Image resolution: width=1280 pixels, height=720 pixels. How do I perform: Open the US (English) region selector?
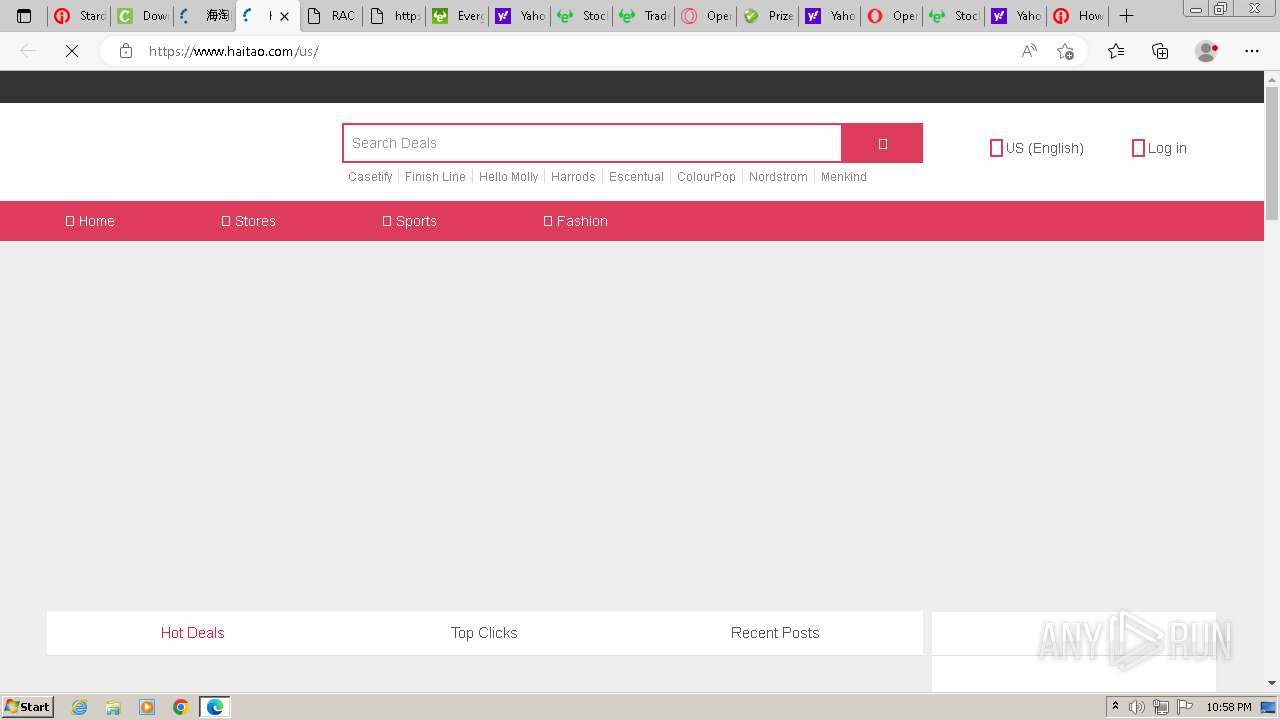click(1037, 148)
